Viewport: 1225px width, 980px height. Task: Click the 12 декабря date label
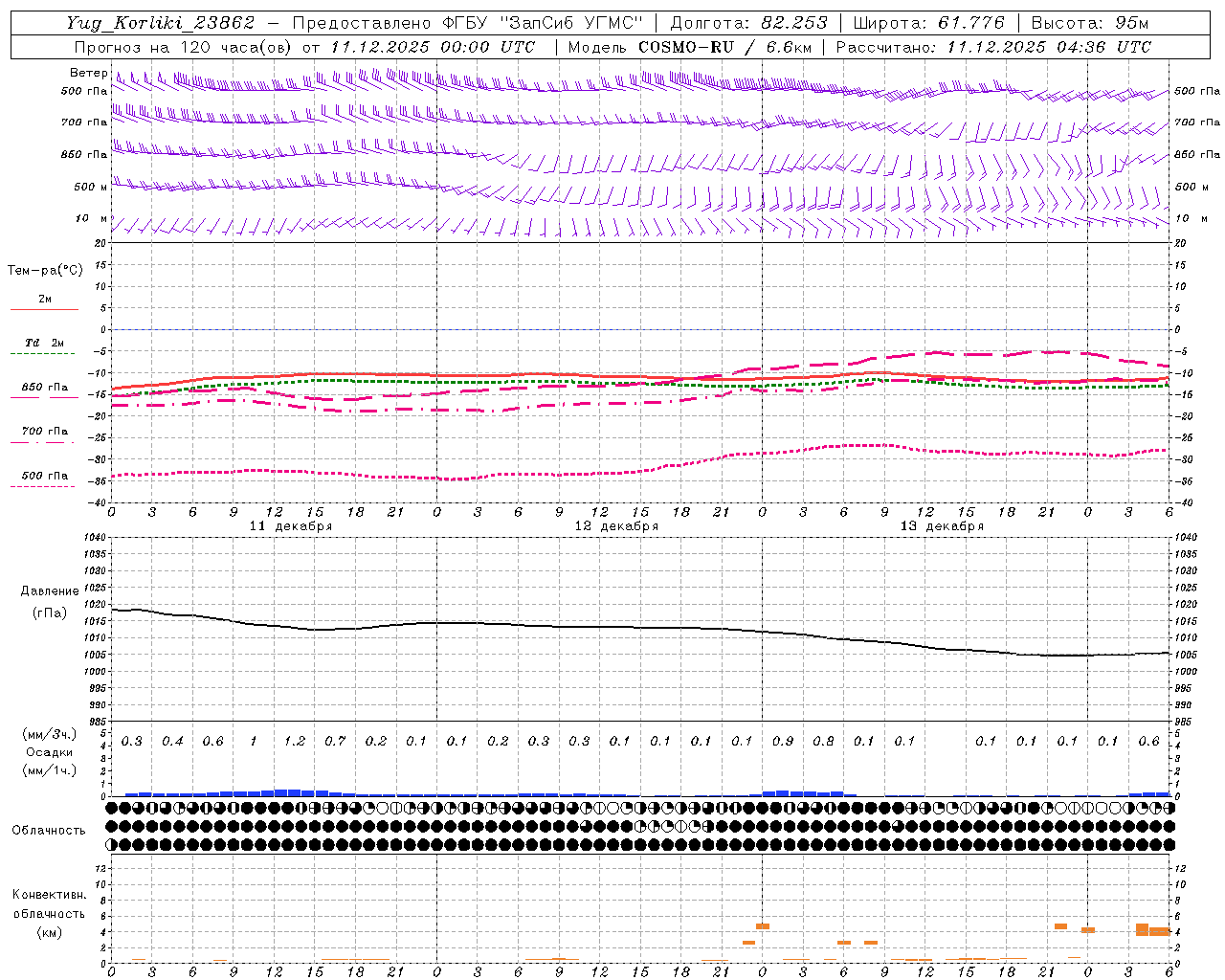pyautogui.click(x=616, y=526)
